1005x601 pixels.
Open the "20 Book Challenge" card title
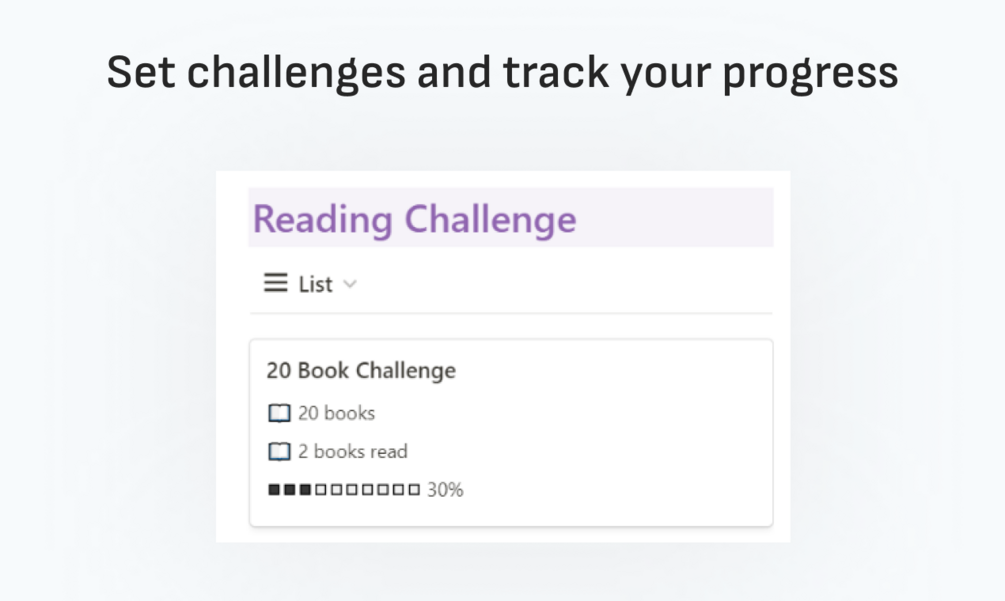pyautogui.click(x=361, y=370)
